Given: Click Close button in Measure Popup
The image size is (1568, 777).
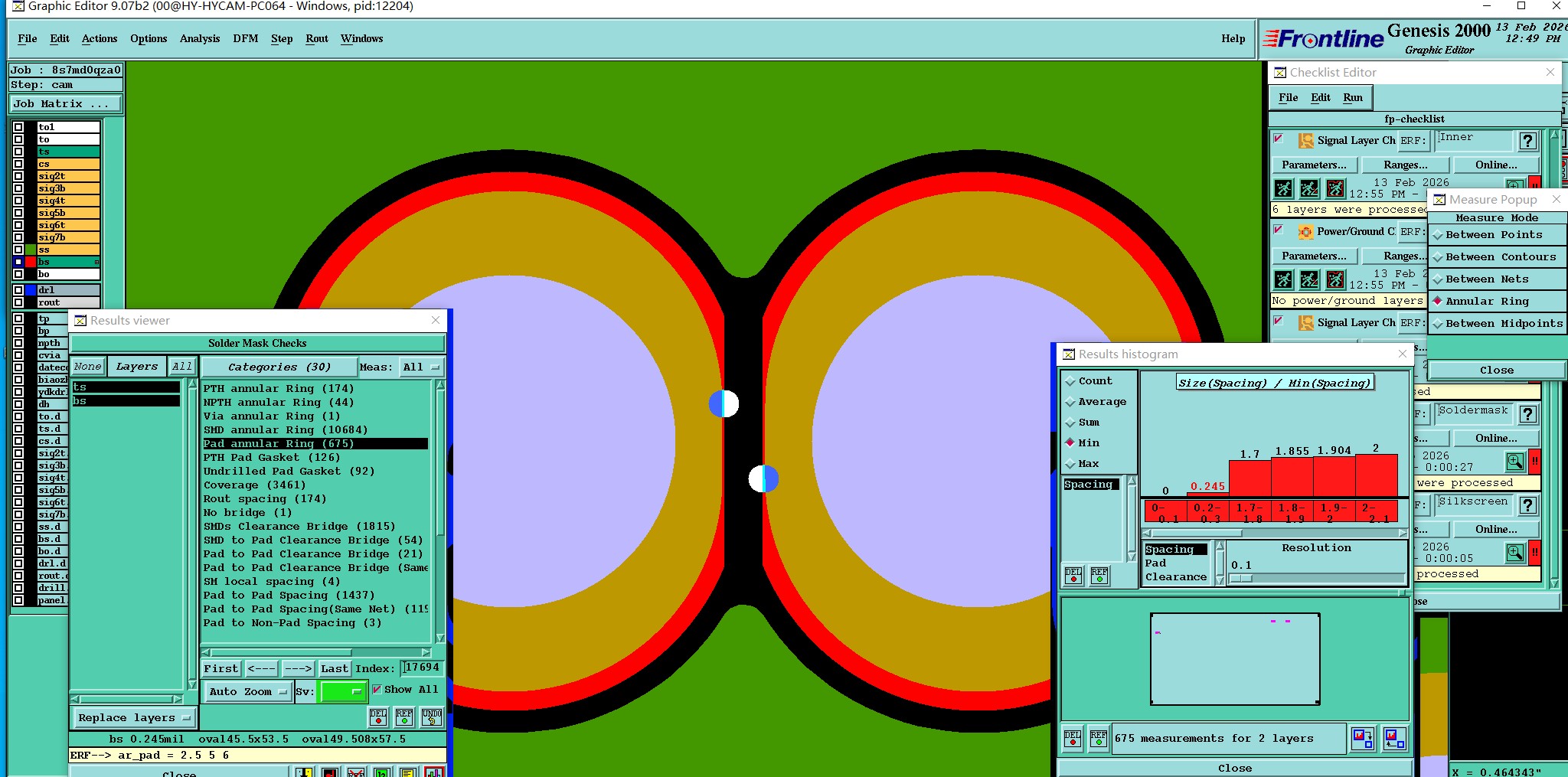Looking at the screenshot, I should [x=1496, y=371].
